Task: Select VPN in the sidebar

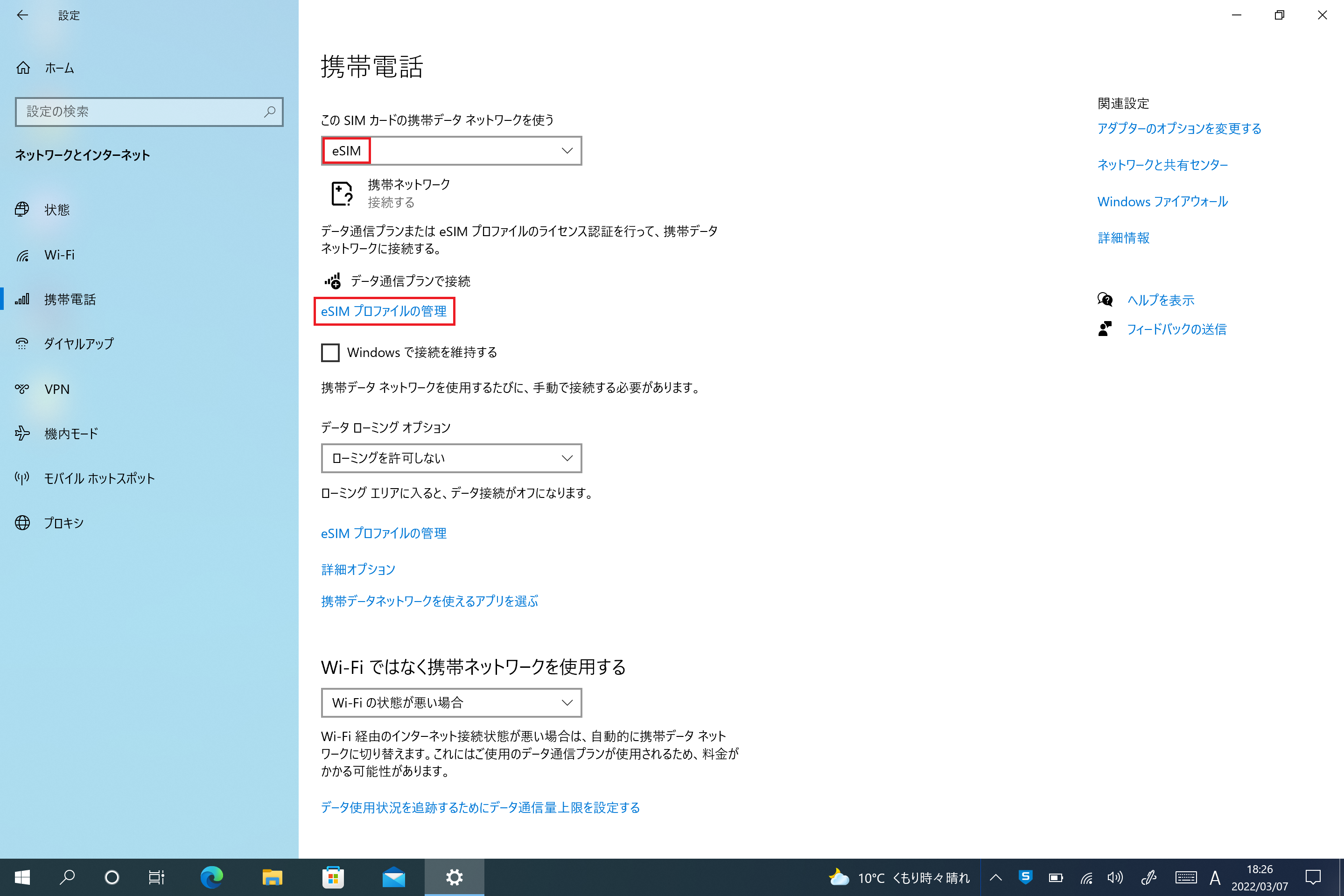Action: click(x=56, y=389)
